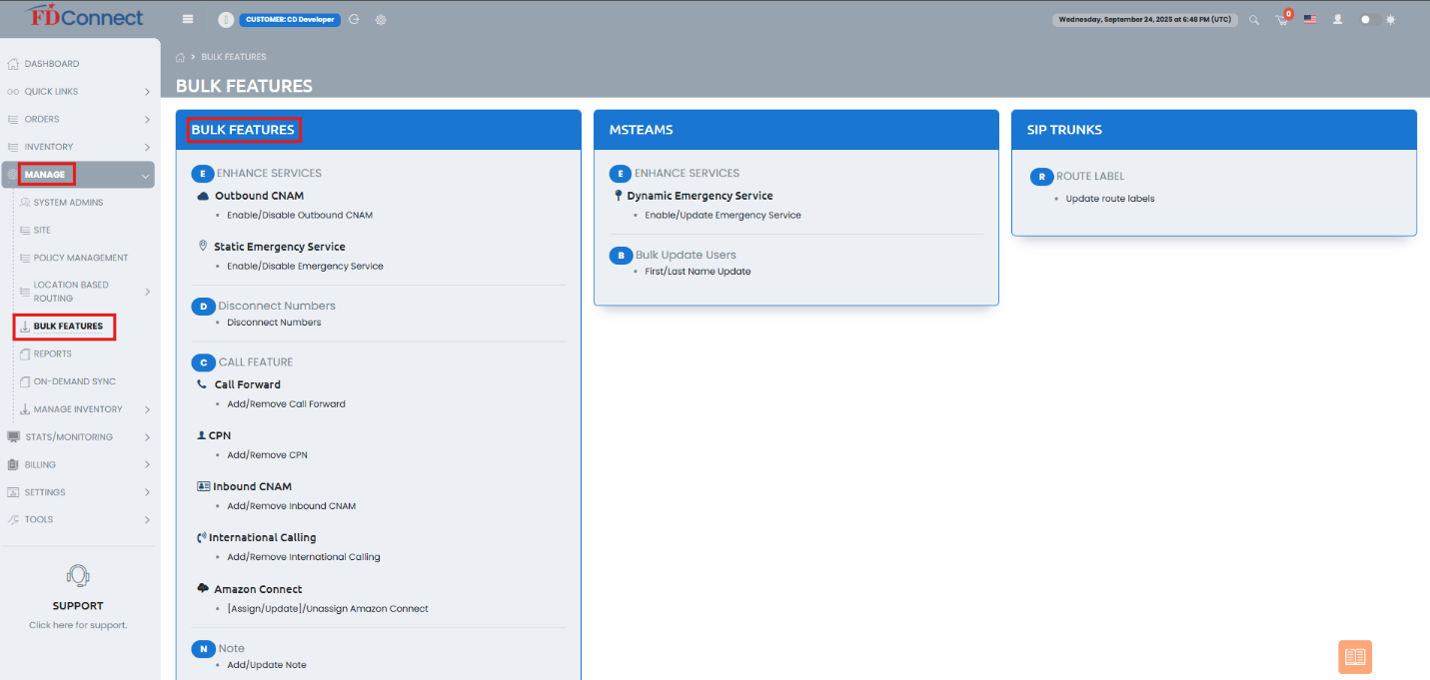The width and height of the screenshot is (1430, 680).
Task: Click Add/Remove Inbound CNAM link
Action: pyautogui.click(x=291, y=506)
